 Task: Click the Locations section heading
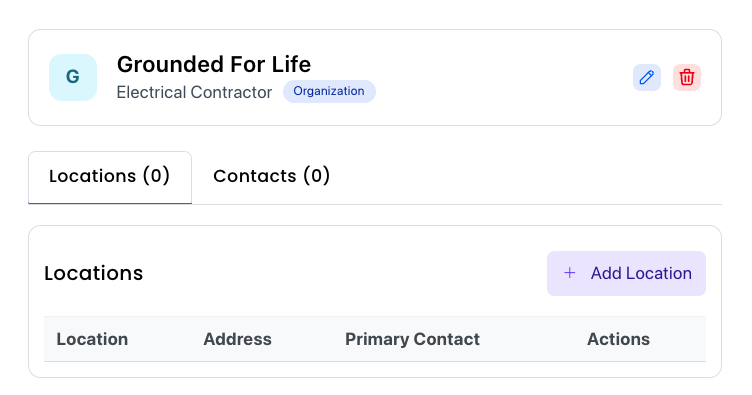94,273
